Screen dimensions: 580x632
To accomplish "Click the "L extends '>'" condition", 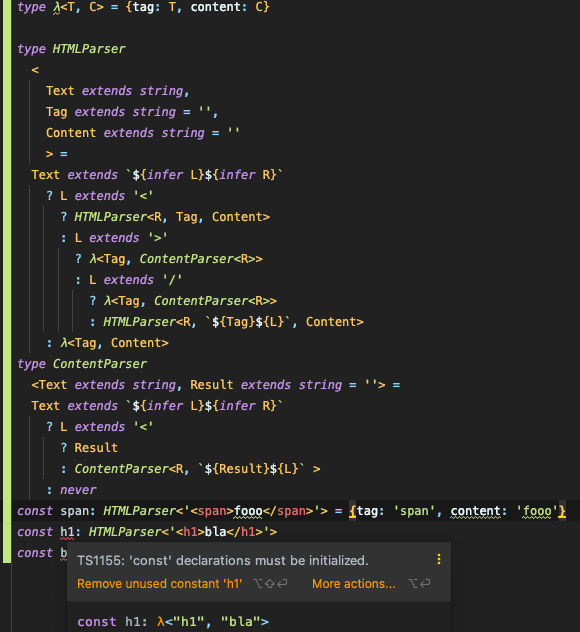I will pyautogui.click(x=121, y=238).
